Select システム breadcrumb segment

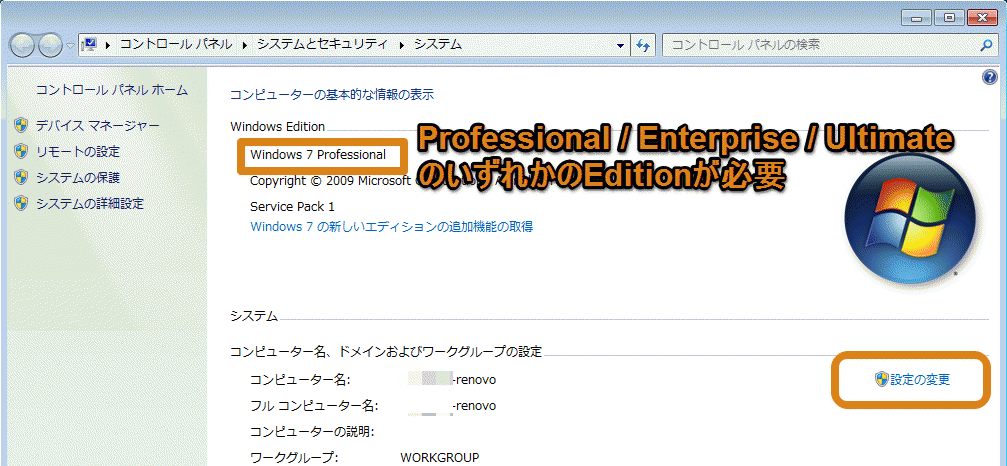pyautogui.click(x=438, y=45)
